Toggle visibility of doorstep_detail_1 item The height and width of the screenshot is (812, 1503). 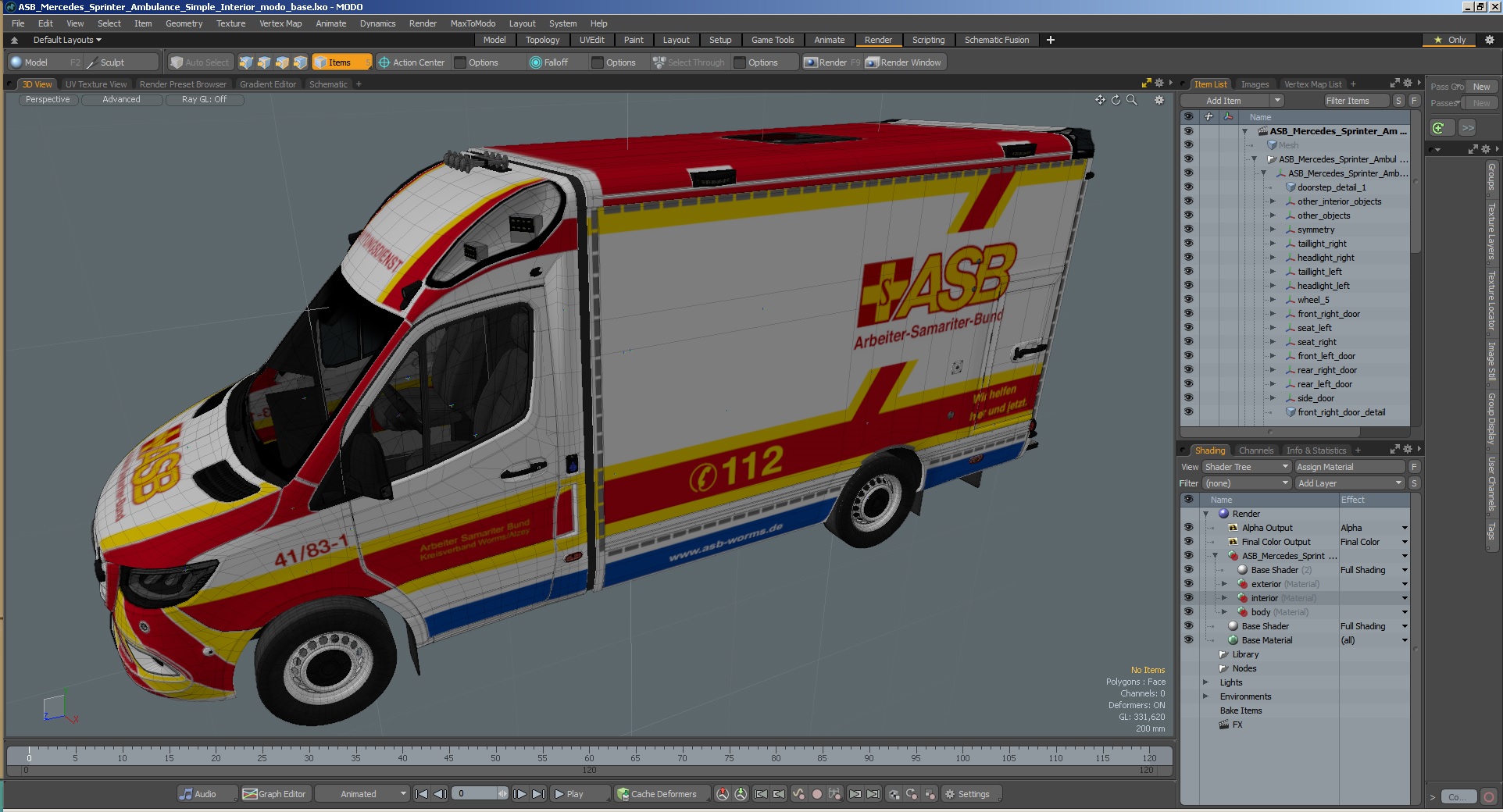1188,187
